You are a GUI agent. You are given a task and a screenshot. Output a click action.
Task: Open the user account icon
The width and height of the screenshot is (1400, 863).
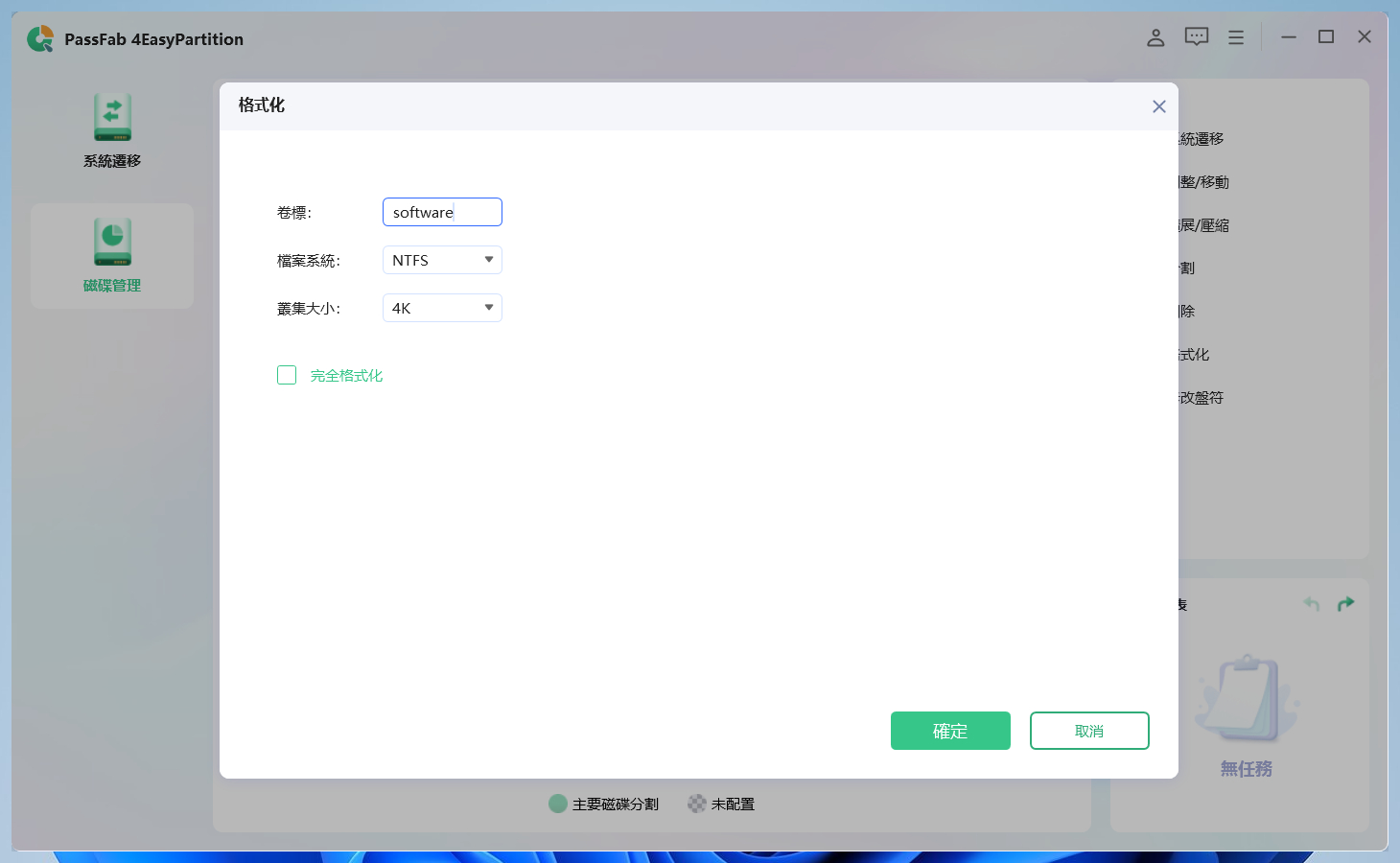point(1155,37)
